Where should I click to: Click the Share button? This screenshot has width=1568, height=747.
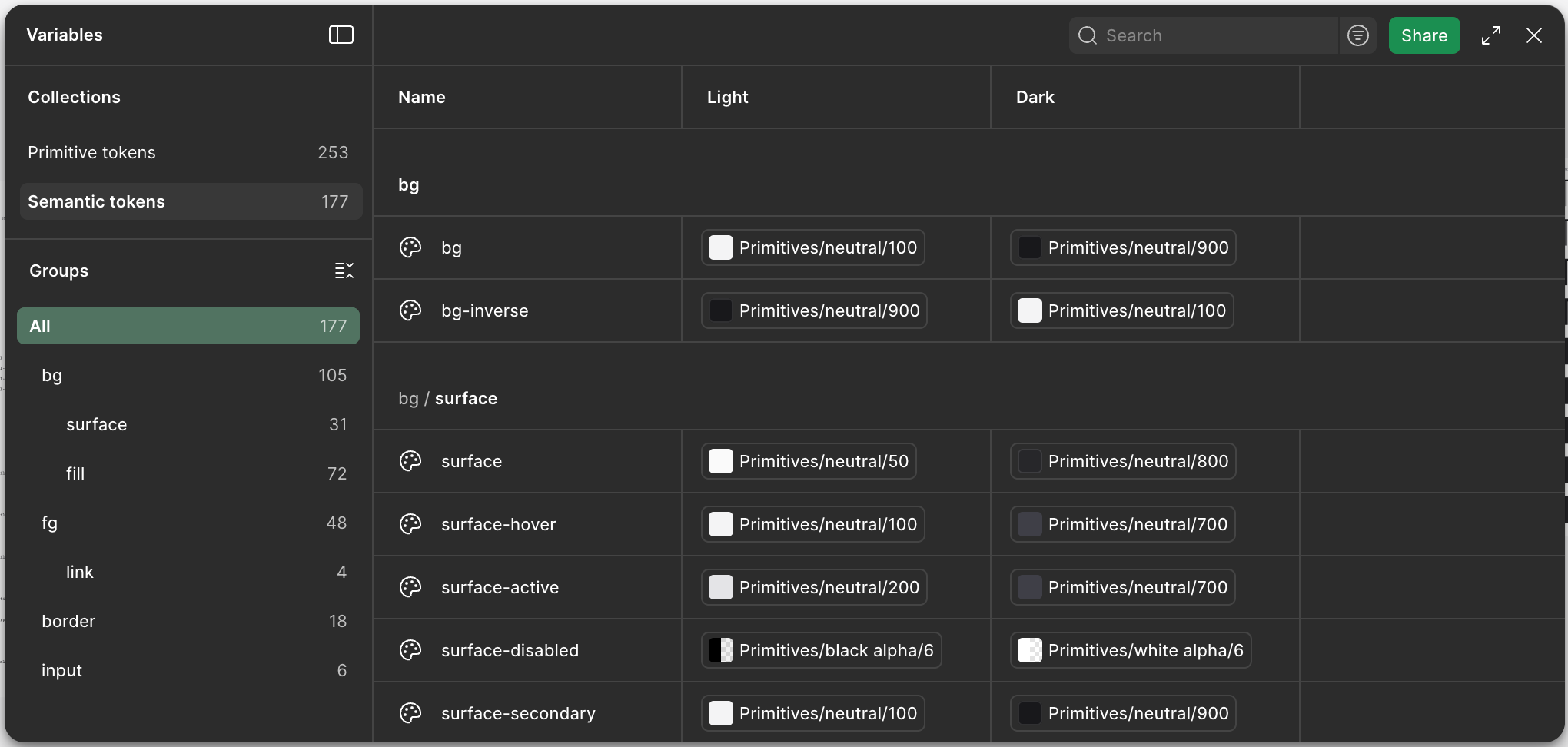[1423, 35]
